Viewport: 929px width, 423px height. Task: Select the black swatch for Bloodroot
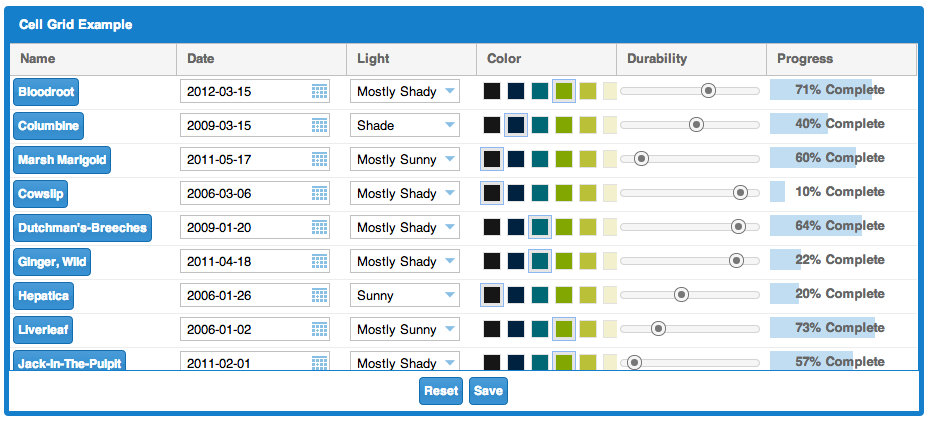pyautogui.click(x=492, y=91)
